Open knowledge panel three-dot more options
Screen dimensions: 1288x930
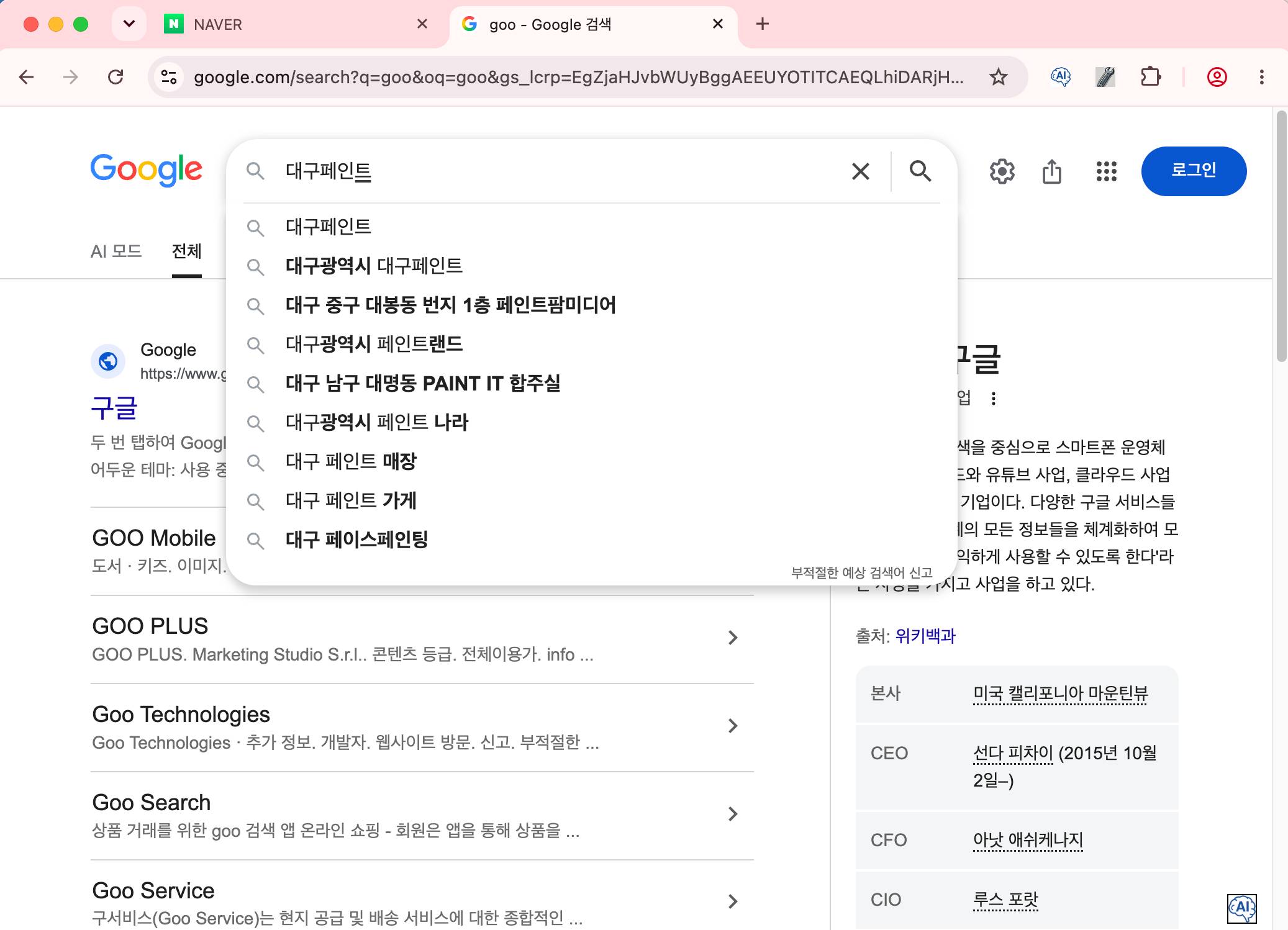click(x=994, y=399)
